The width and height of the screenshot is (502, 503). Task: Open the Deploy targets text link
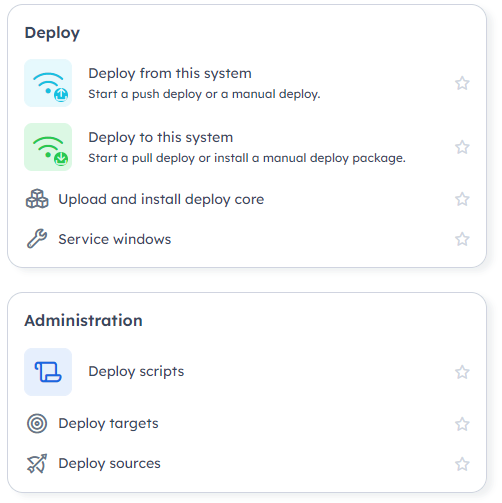pos(108,424)
